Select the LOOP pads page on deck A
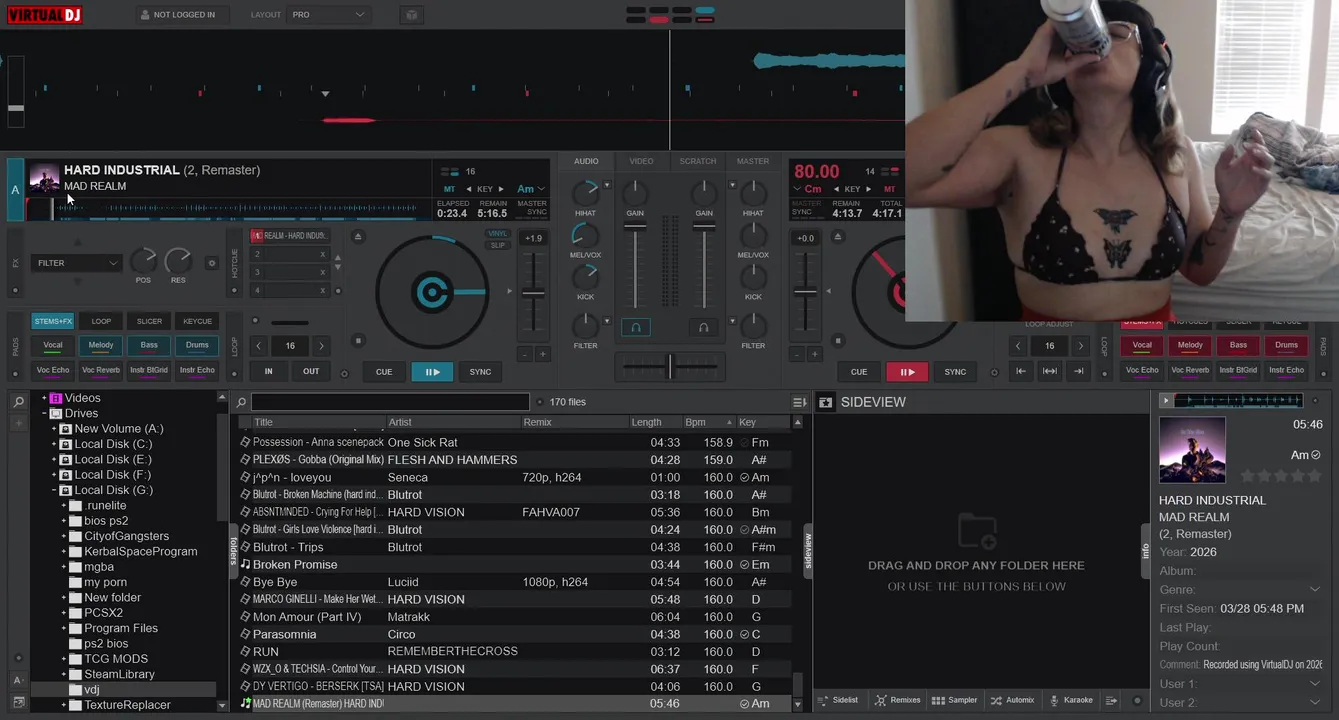The image size is (1339, 720). pos(101,321)
